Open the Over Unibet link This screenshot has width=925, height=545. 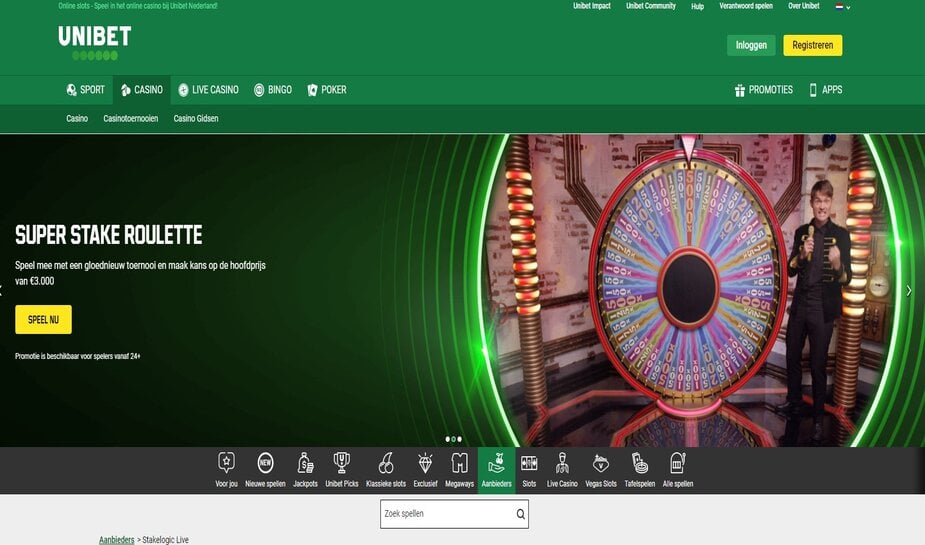pyautogui.click(x=803, y=6)
